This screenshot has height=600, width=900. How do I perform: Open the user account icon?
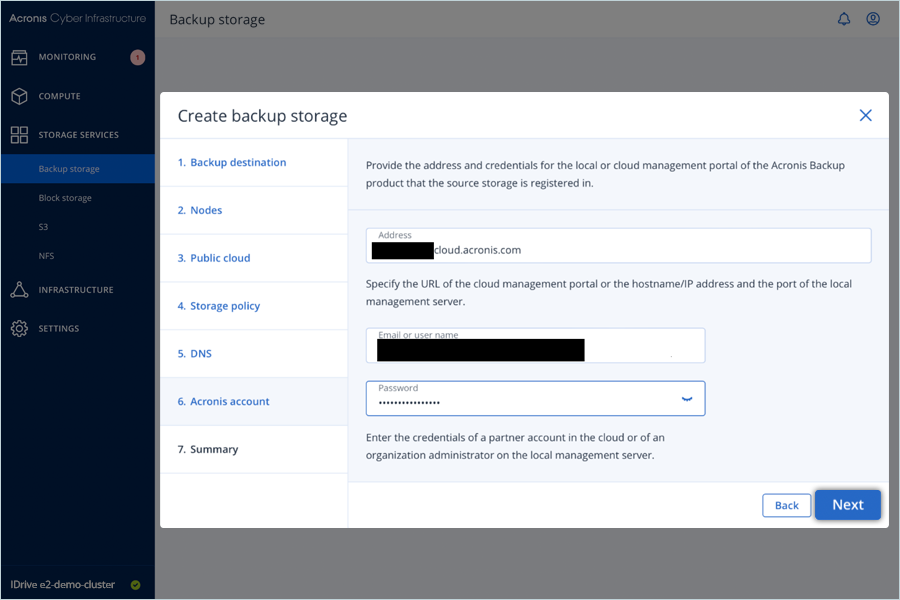point(873,19)
